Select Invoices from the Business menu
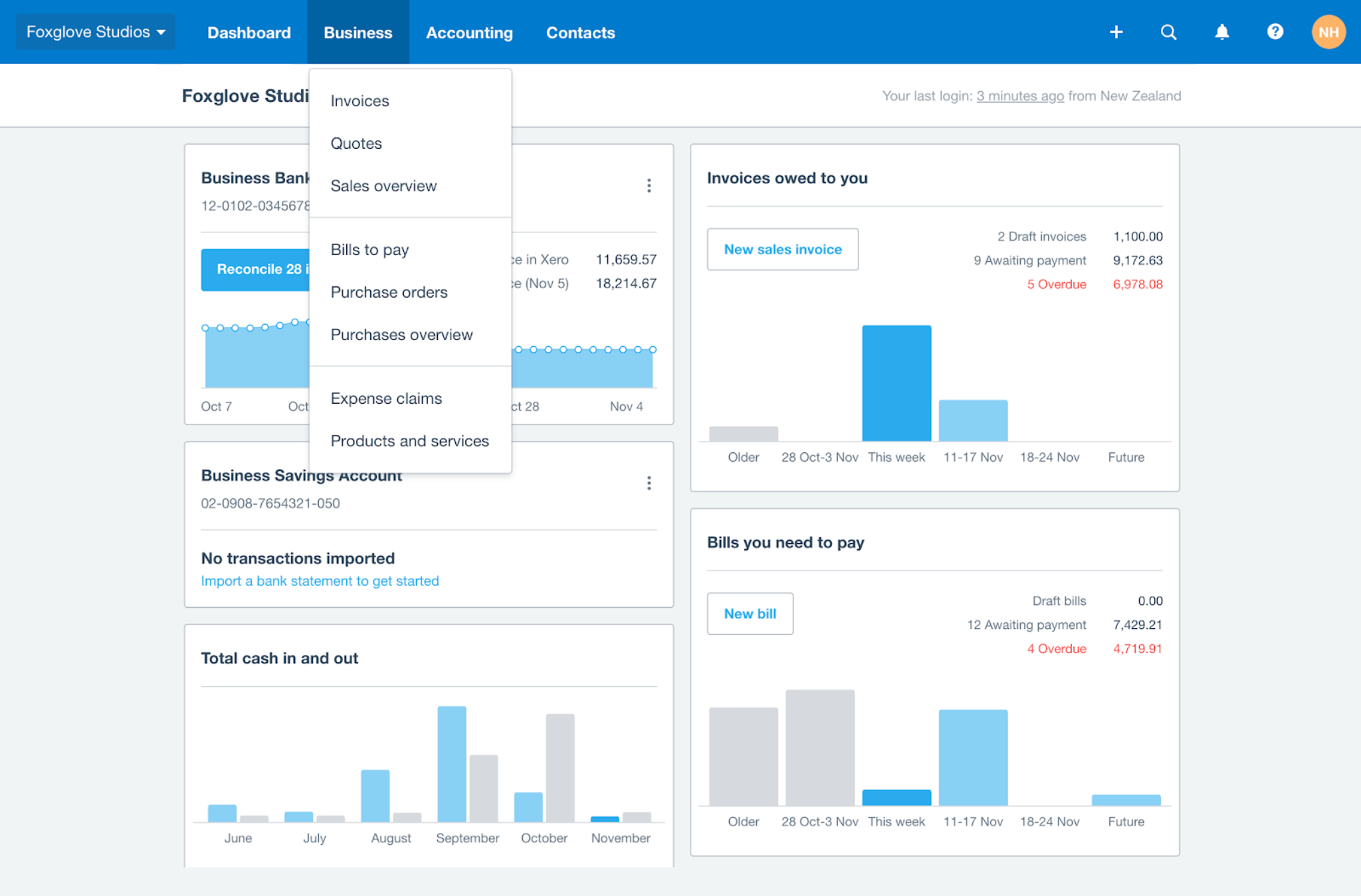1361x896 pixels. point(360,100)
